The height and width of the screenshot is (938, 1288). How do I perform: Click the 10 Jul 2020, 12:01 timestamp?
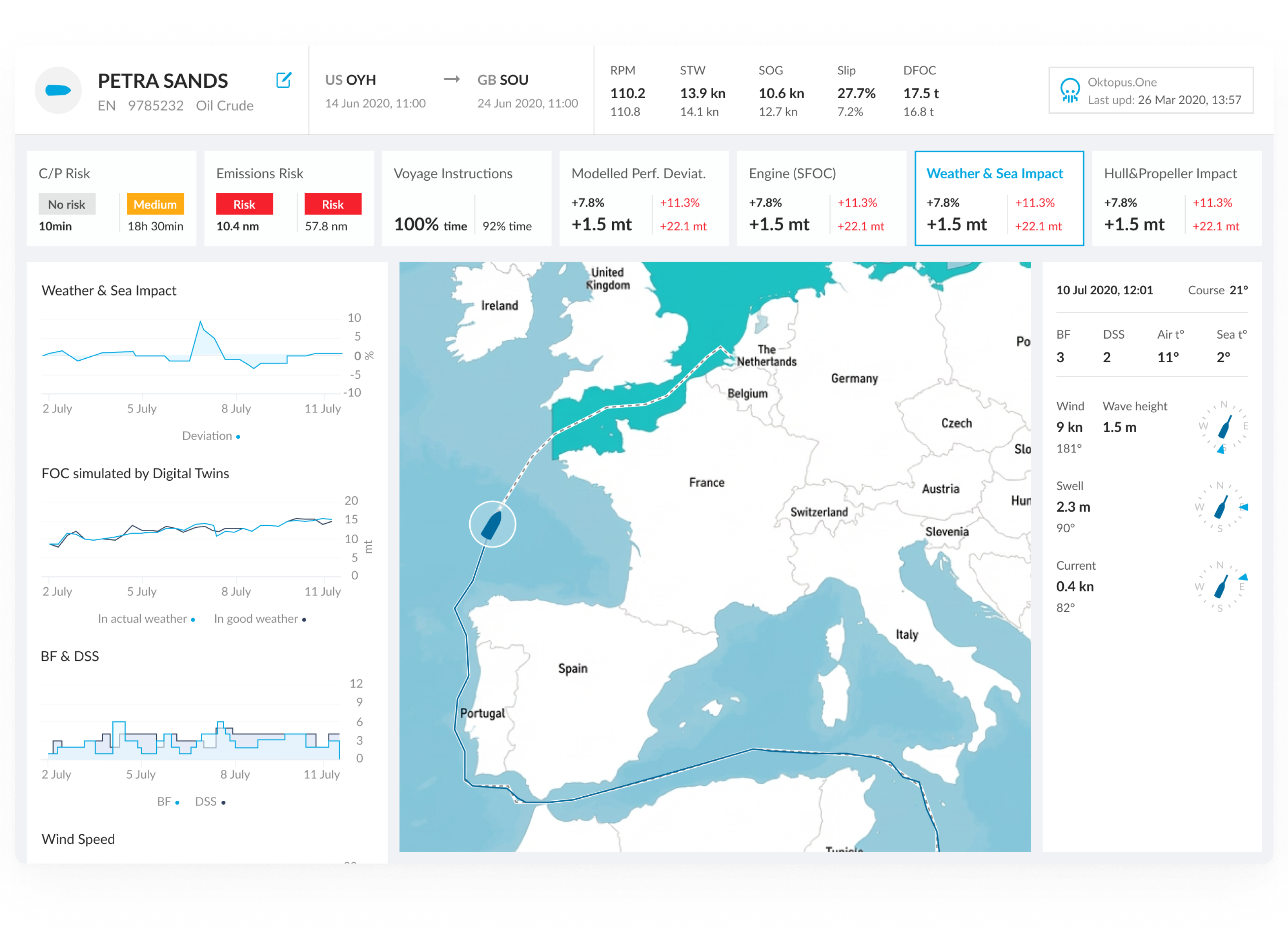coord(1104,290)
